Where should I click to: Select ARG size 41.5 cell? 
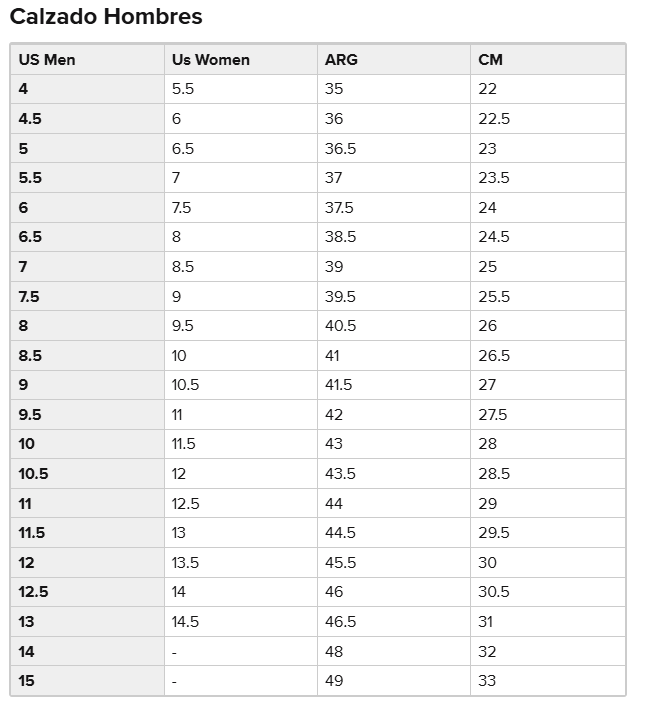click(x=338, y=385)
